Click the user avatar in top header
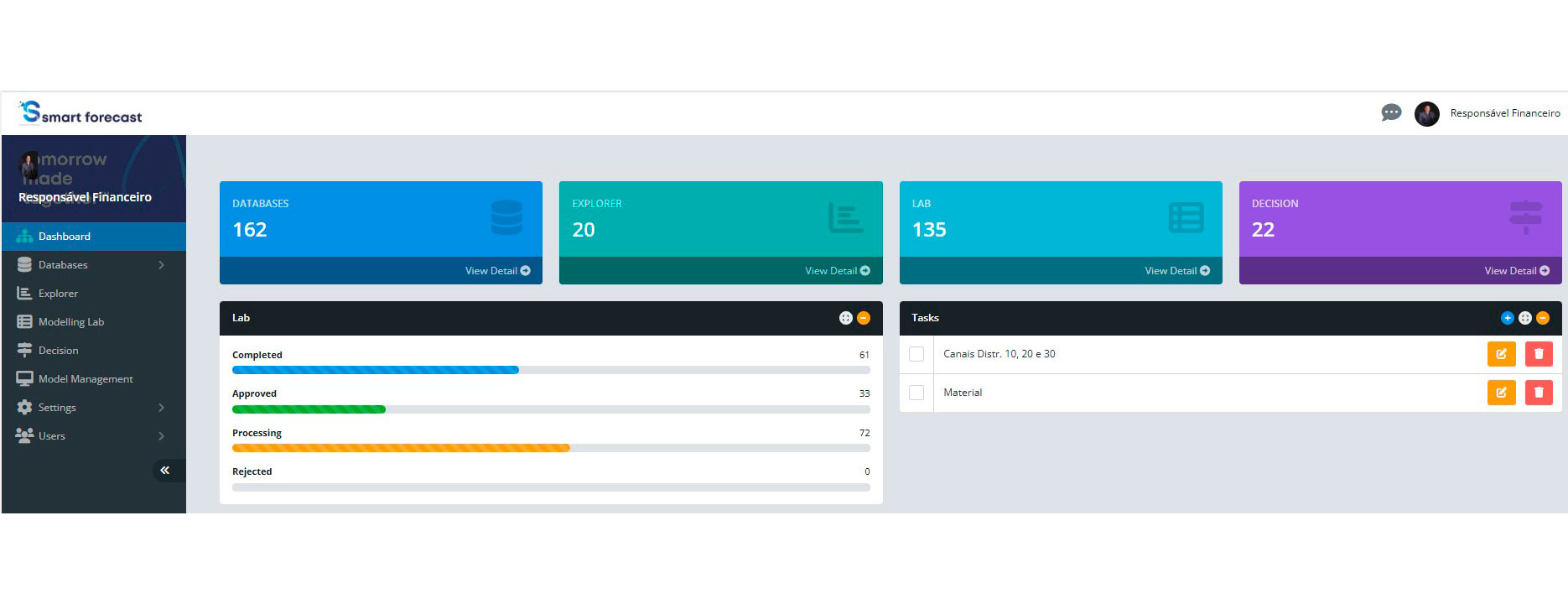 1426,113
